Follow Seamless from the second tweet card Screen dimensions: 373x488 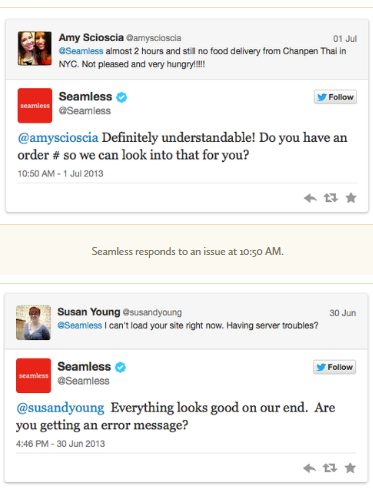coord(334,367)
